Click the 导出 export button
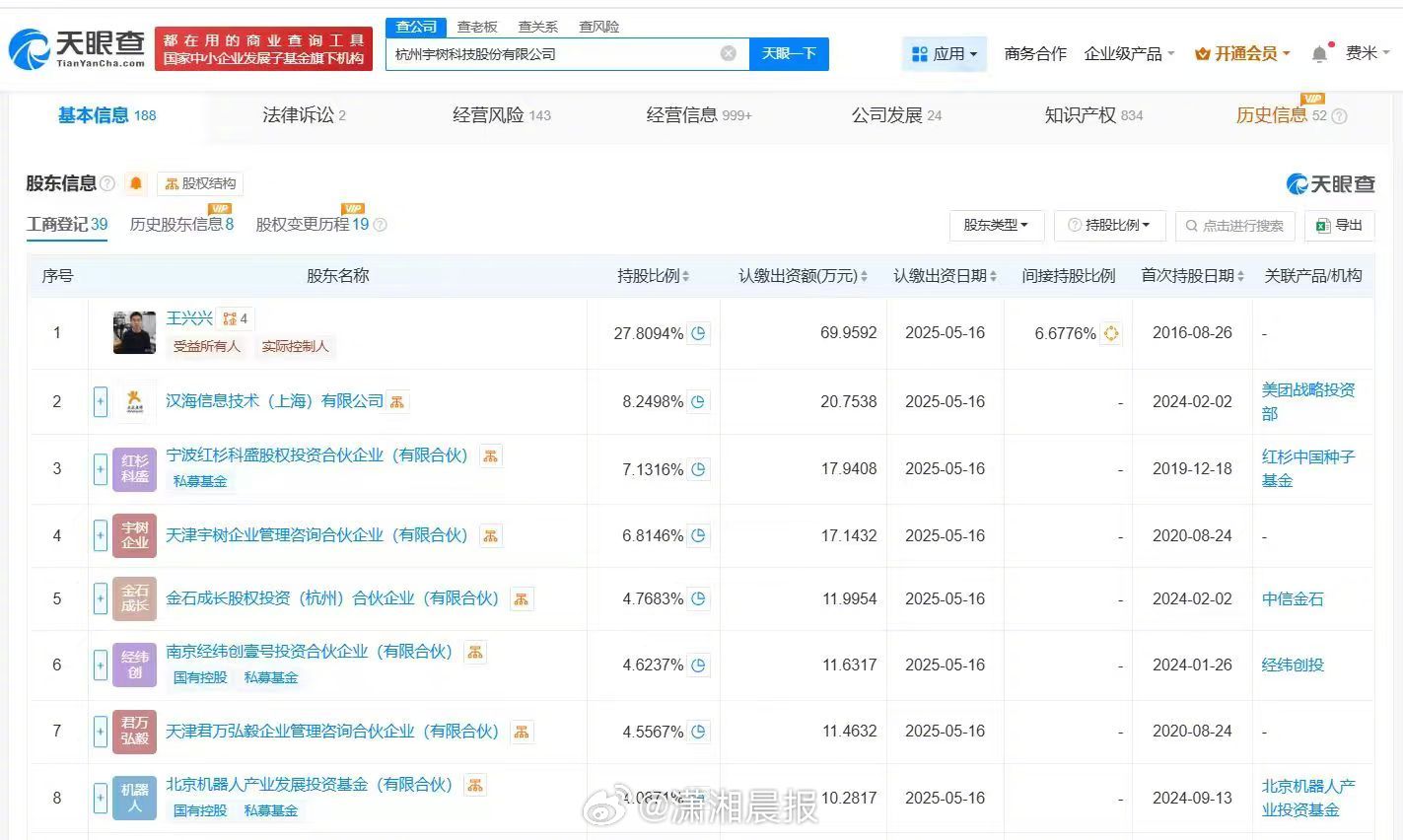The height and width of the screenshot is (840, 1403). [x=1339, y=226]
